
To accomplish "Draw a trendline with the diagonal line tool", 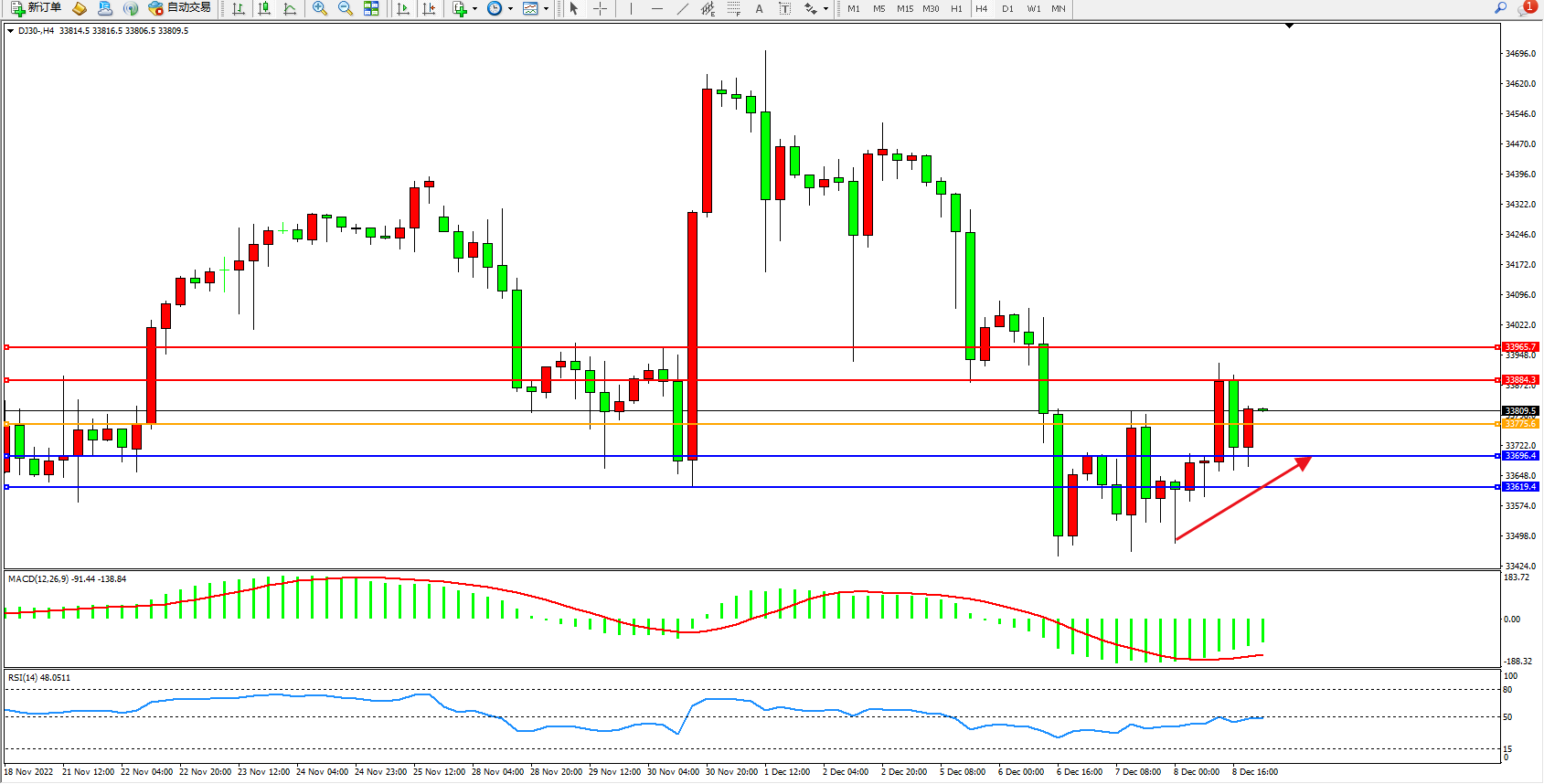I will 682,8.
